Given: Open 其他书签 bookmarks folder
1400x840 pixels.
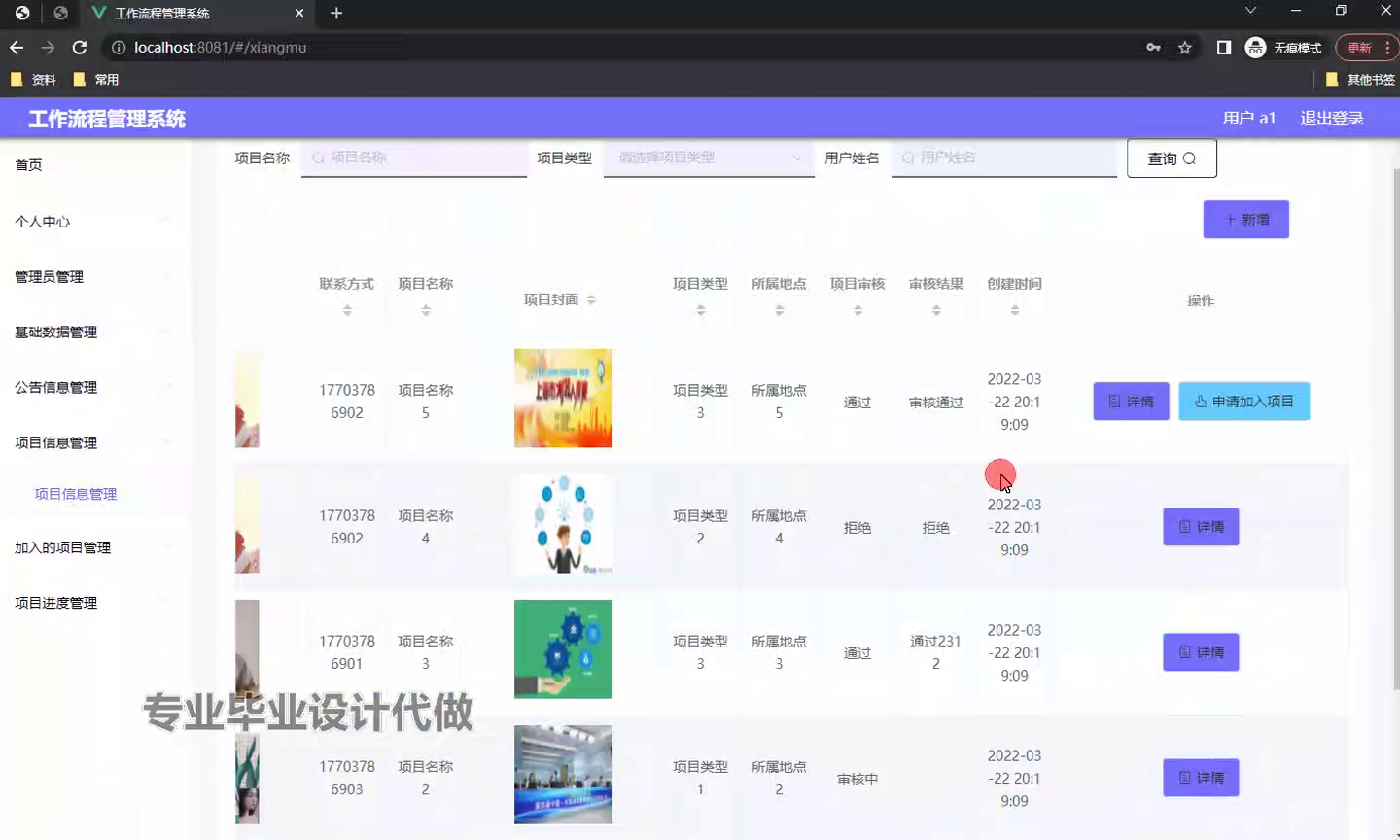Looking at the screenshot, I should click(1360, 80).
